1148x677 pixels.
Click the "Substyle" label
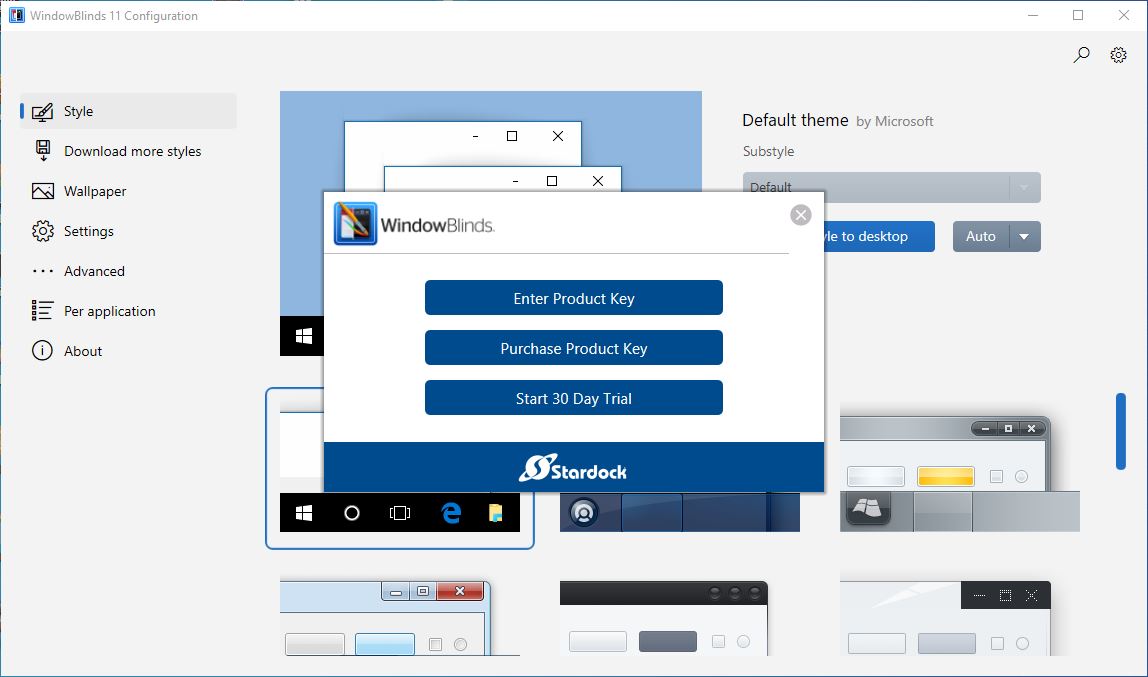click(x=768, y=152)
